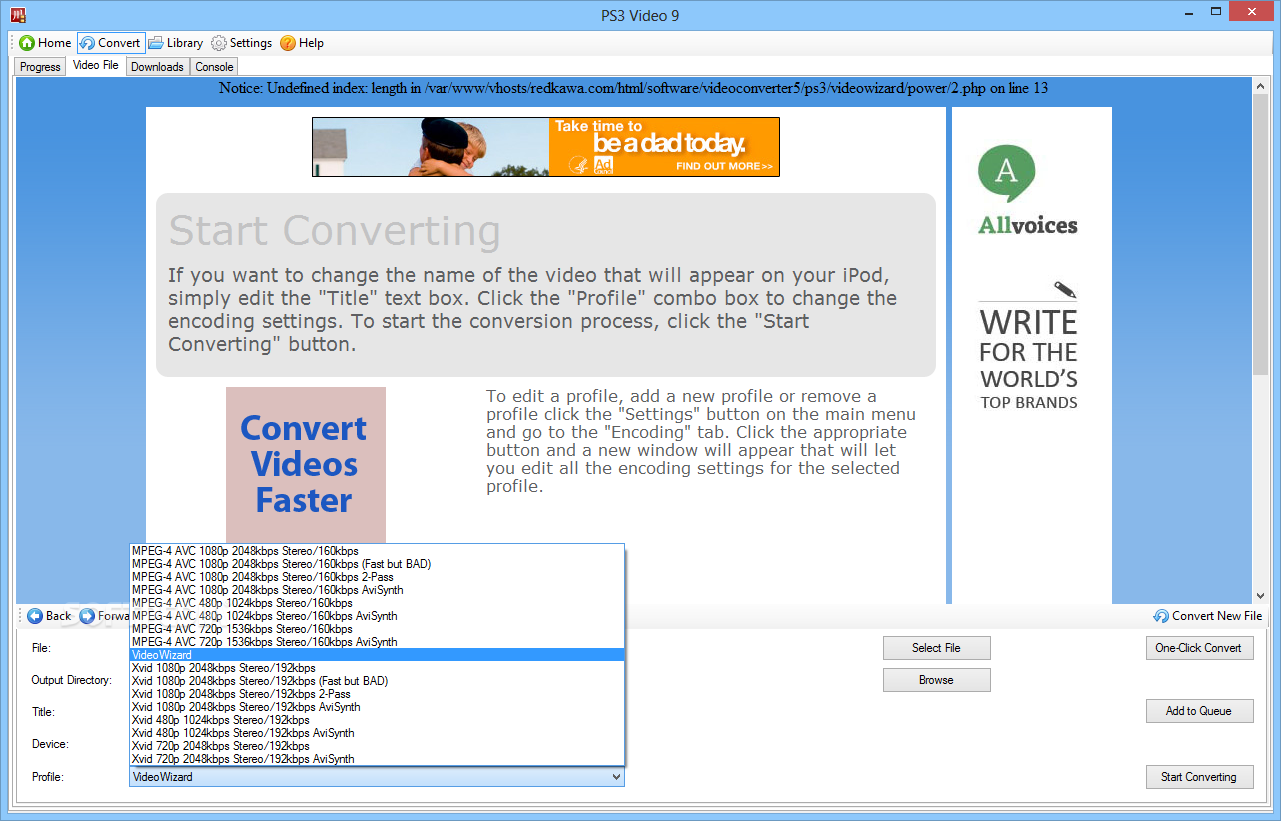Click the Device label
The image size is (1281, 821).
(50, 744)
